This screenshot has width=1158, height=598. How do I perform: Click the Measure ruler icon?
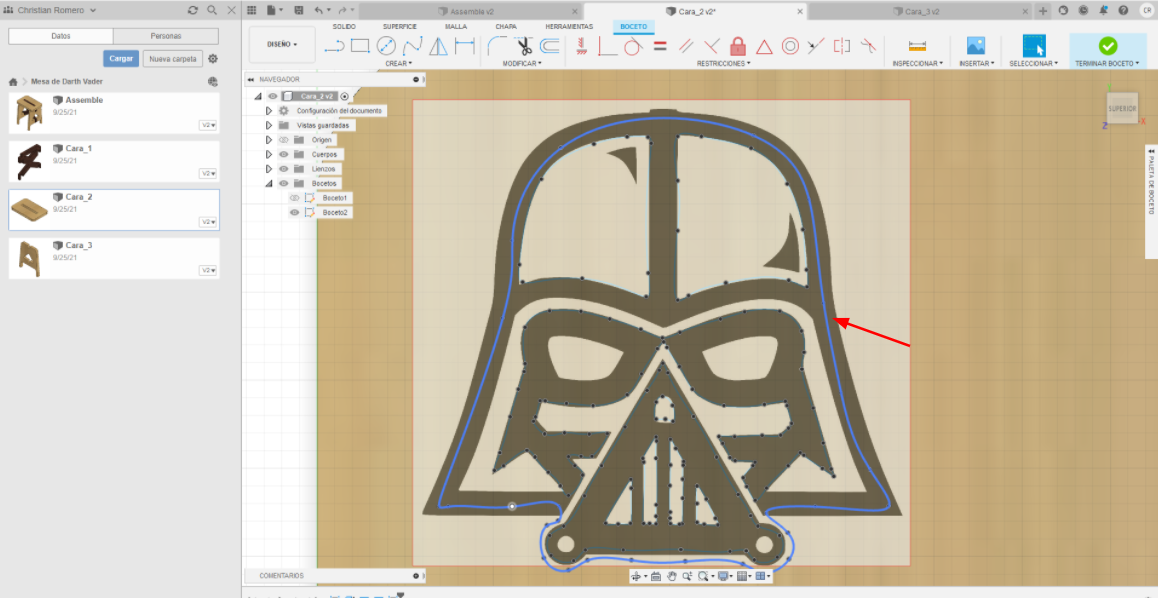tap(917, 47)
